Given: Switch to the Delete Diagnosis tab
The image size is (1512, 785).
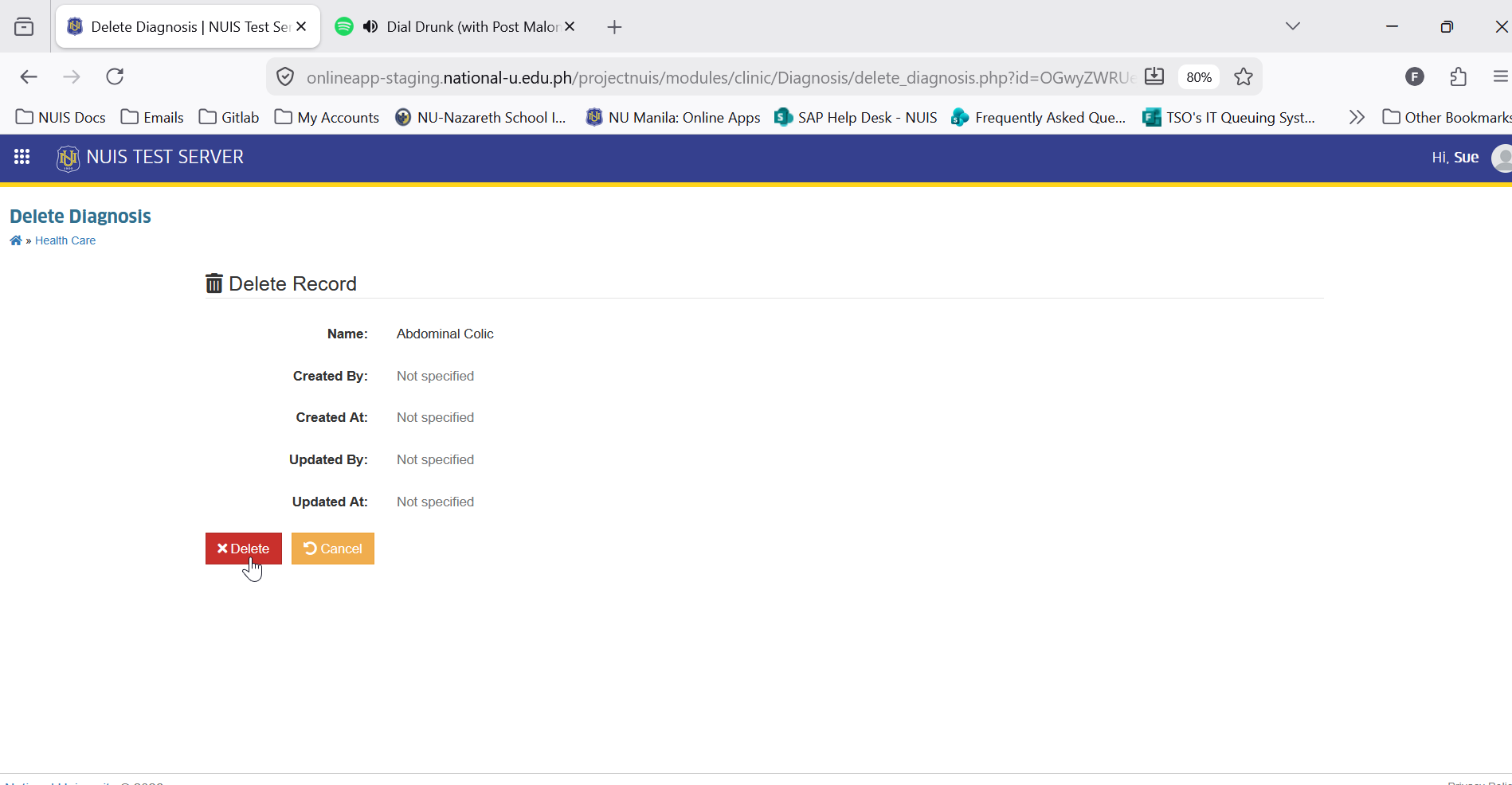Looking at the screenshot, I should 189,26.
